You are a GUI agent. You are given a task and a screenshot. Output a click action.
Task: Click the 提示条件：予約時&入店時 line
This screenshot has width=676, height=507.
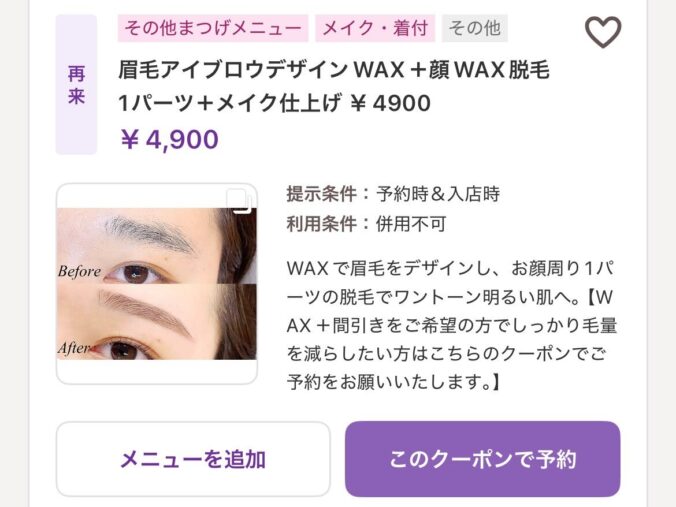point(393,194)
